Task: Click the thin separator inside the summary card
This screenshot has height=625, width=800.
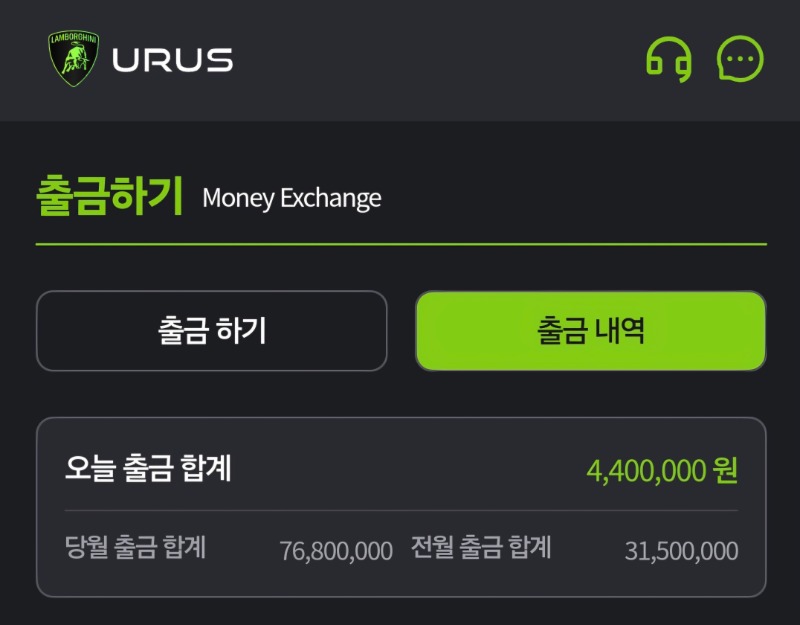Action: pos(401,510)
